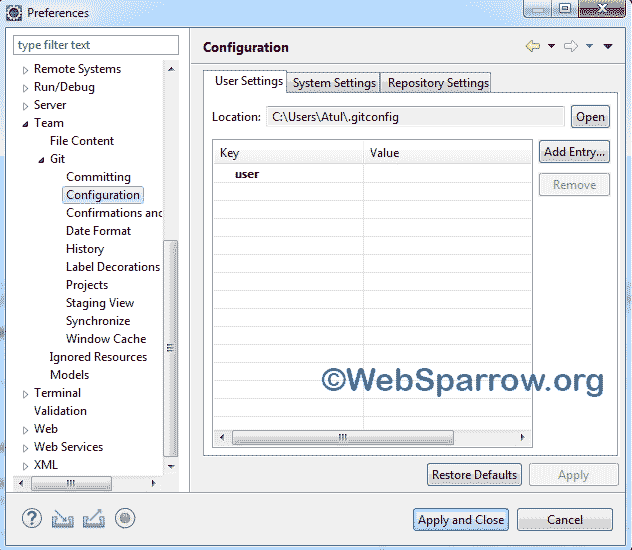Click the Apply button
632x550 pixels.
pos(574,475)
